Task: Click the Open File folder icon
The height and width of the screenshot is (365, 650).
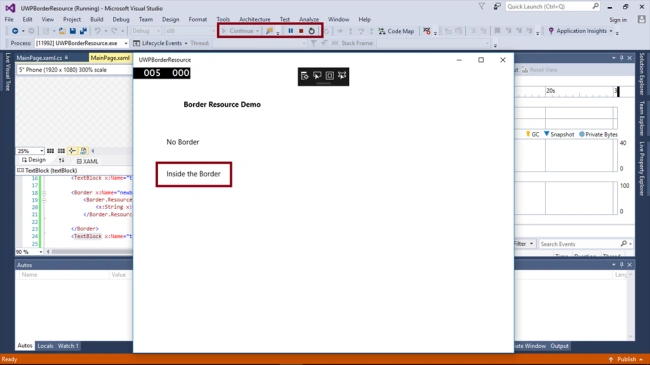Action: [62, 31]
